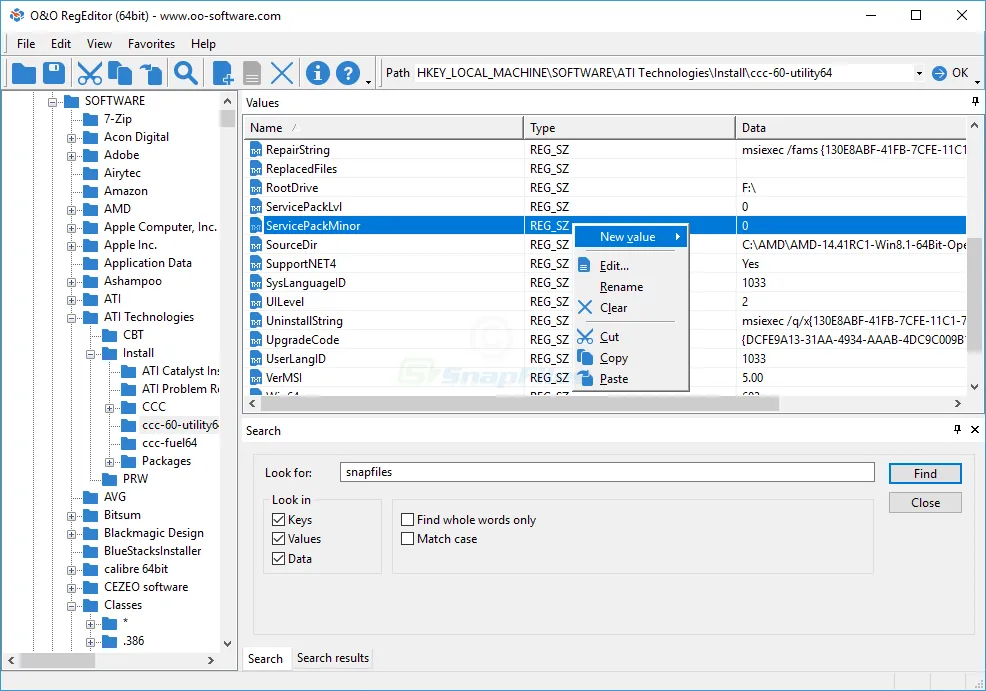Click the OK go arrow icon
The width and height of the screenshot is (986, 691).
tap(939, 74)
